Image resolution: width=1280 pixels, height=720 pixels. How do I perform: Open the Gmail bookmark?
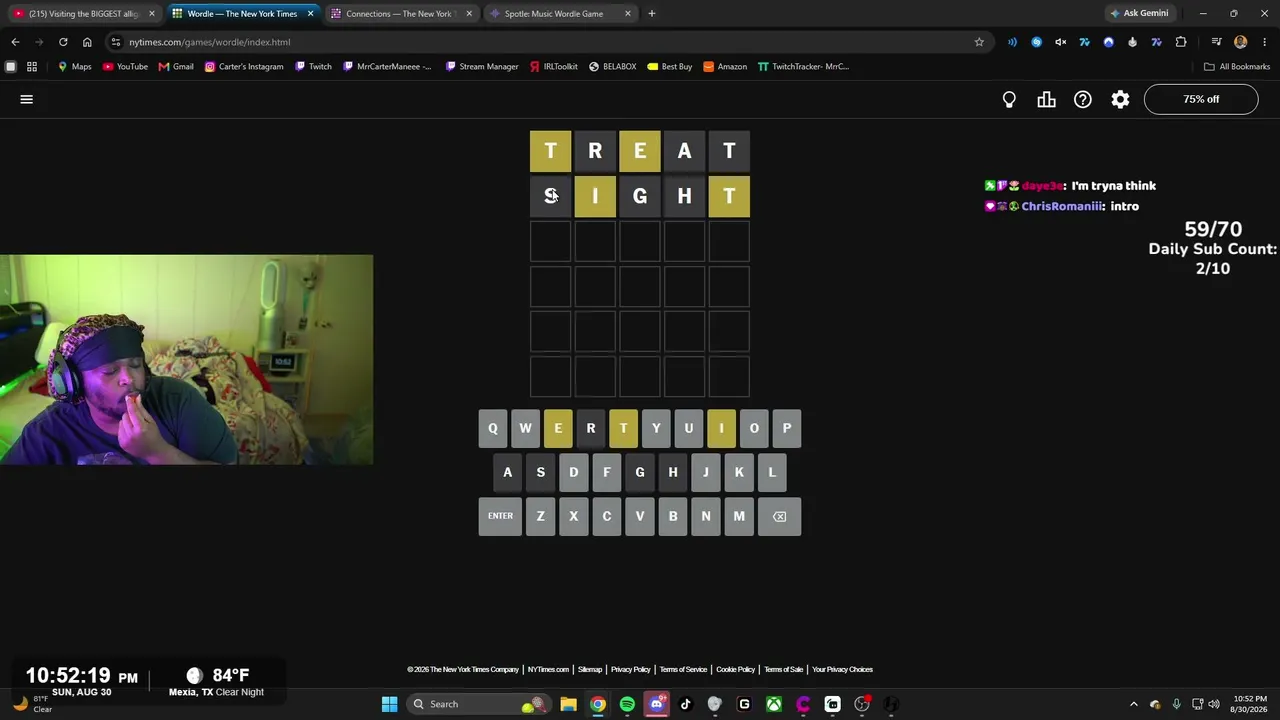pos(176,67)
